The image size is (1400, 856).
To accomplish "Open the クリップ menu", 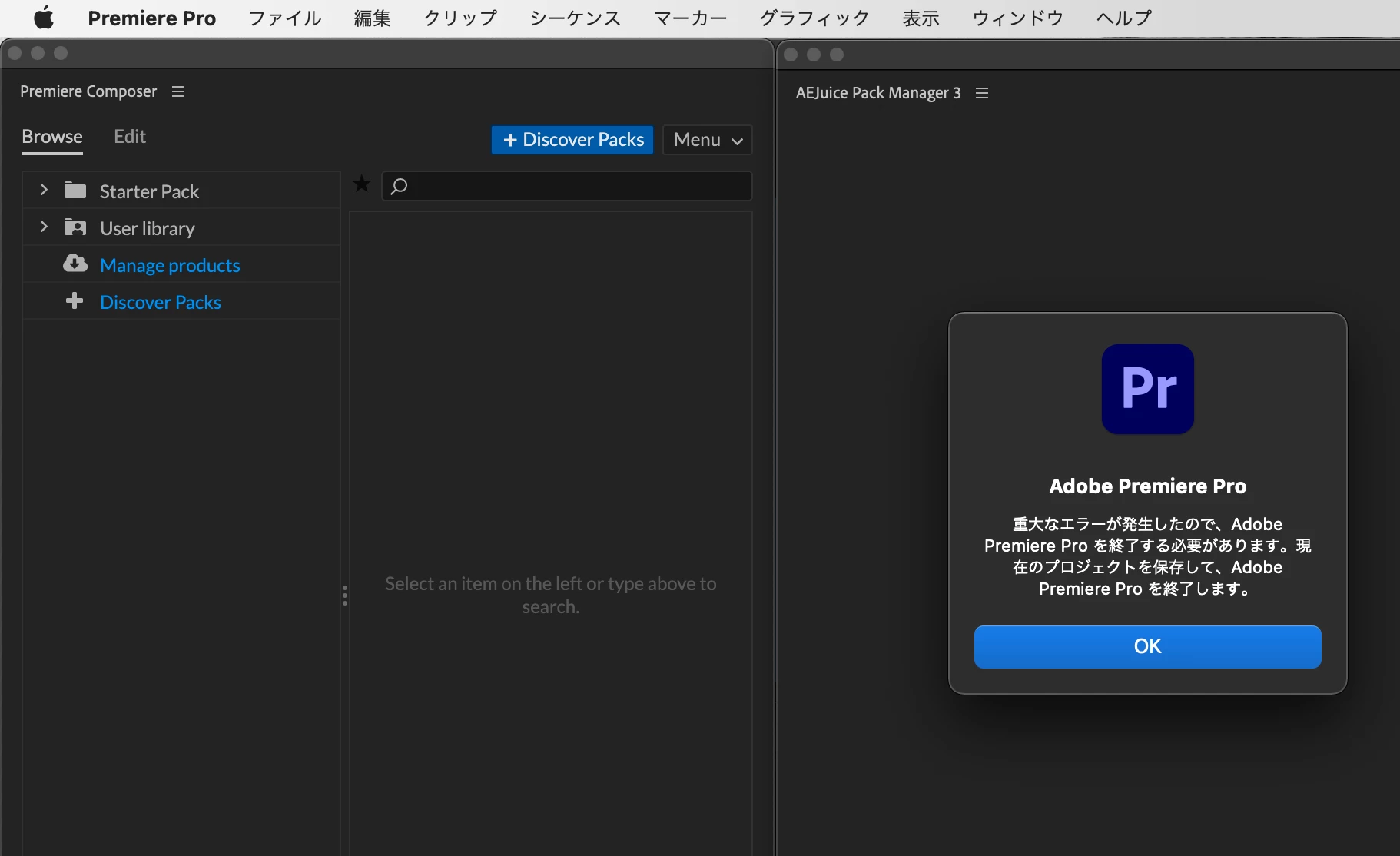I will (460, 18).
